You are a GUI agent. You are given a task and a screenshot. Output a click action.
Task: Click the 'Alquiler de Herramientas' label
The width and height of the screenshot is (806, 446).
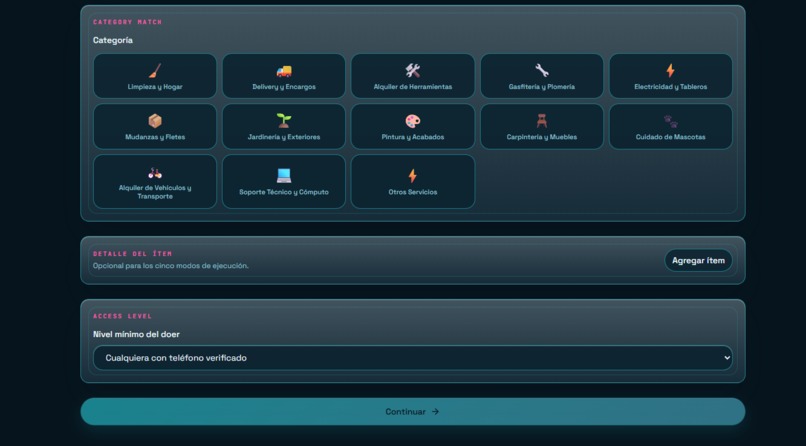(x=413, y=87)
